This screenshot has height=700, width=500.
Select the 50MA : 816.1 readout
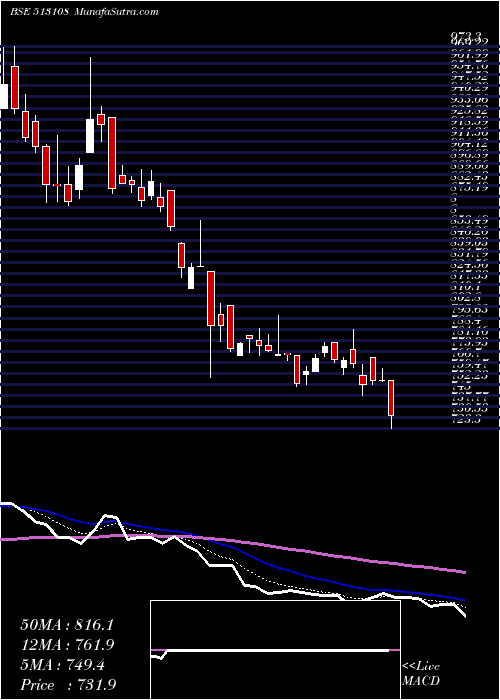(x=67, y=625)
